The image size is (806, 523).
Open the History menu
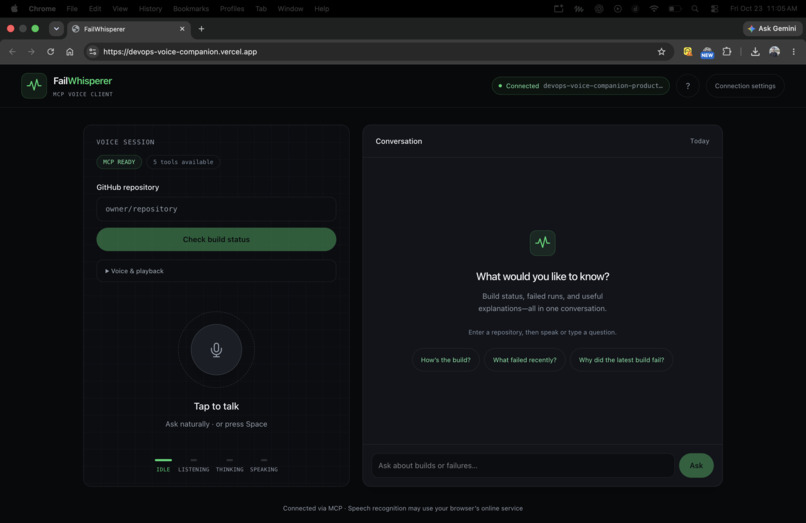(x=150, y=9)
